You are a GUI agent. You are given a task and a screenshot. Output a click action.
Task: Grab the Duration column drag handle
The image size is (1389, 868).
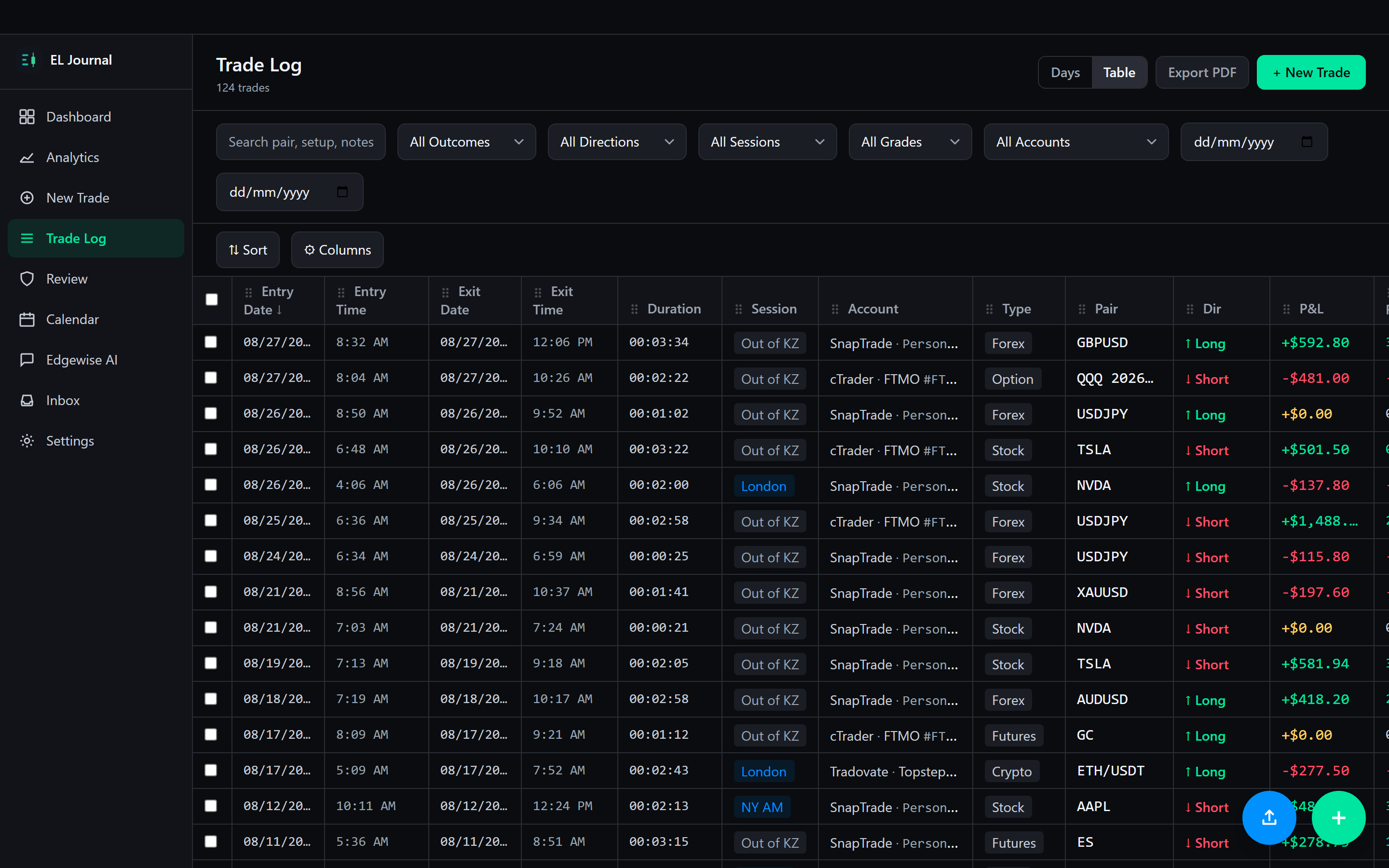pos(634,310)
